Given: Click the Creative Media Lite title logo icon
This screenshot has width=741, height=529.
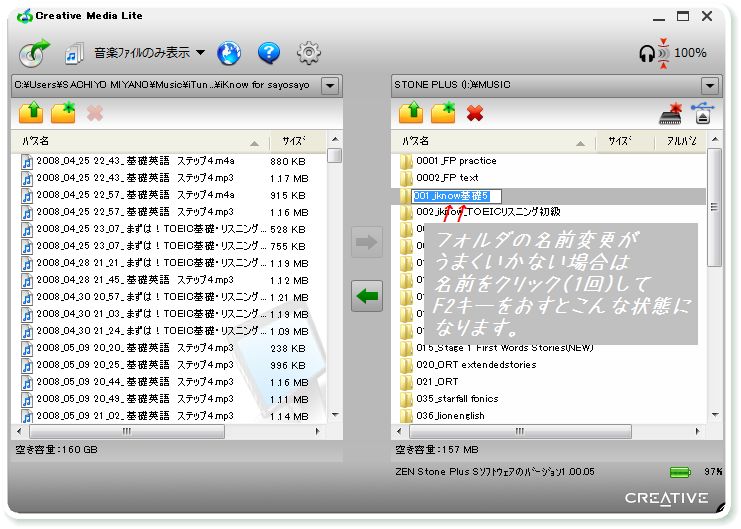Looking at the screenshot, I should pyautogui.click(x=25, y=16).
